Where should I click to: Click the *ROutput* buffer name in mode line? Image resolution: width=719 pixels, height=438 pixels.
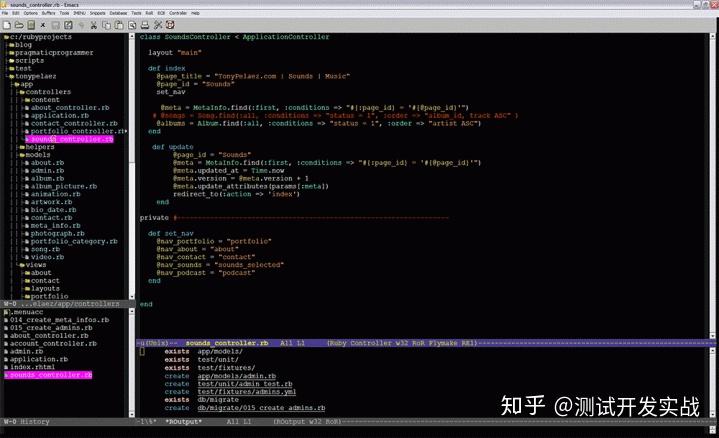(183, 422)
